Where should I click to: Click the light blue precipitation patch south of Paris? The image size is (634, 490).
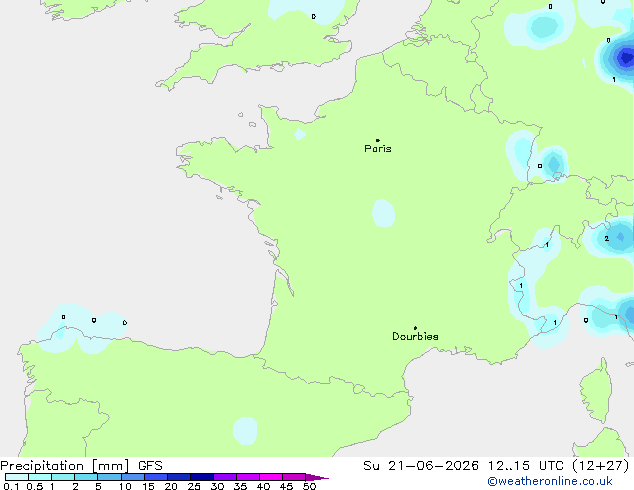click(x=383, y=213)
